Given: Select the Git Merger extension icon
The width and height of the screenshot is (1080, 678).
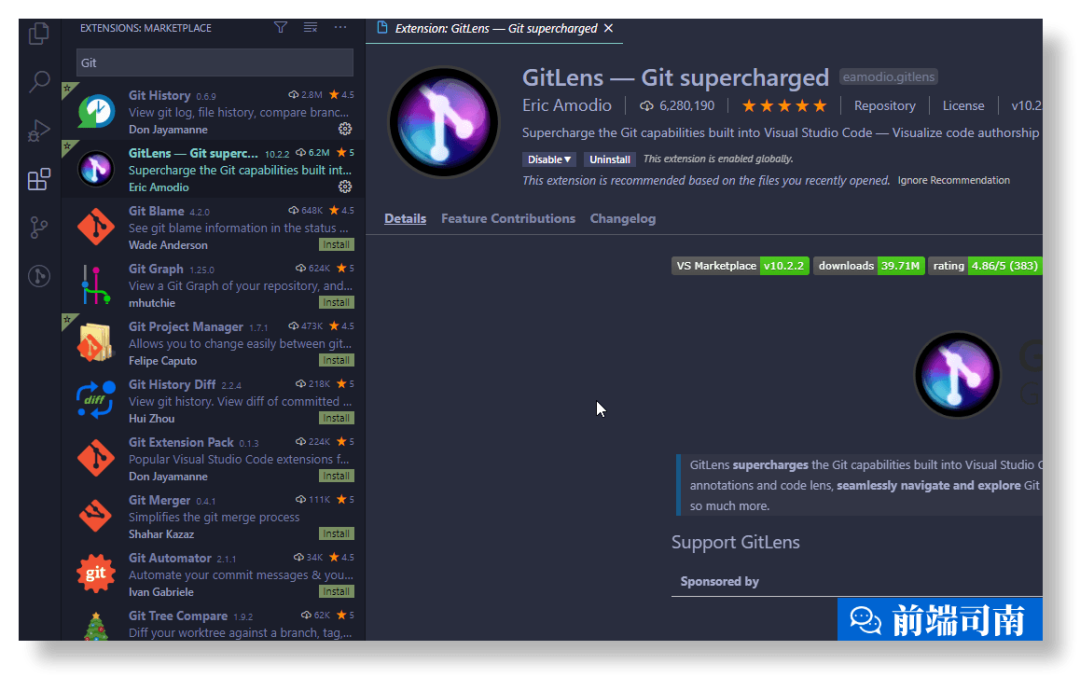Looking at the screenshot, I should (x=96, y=516).
